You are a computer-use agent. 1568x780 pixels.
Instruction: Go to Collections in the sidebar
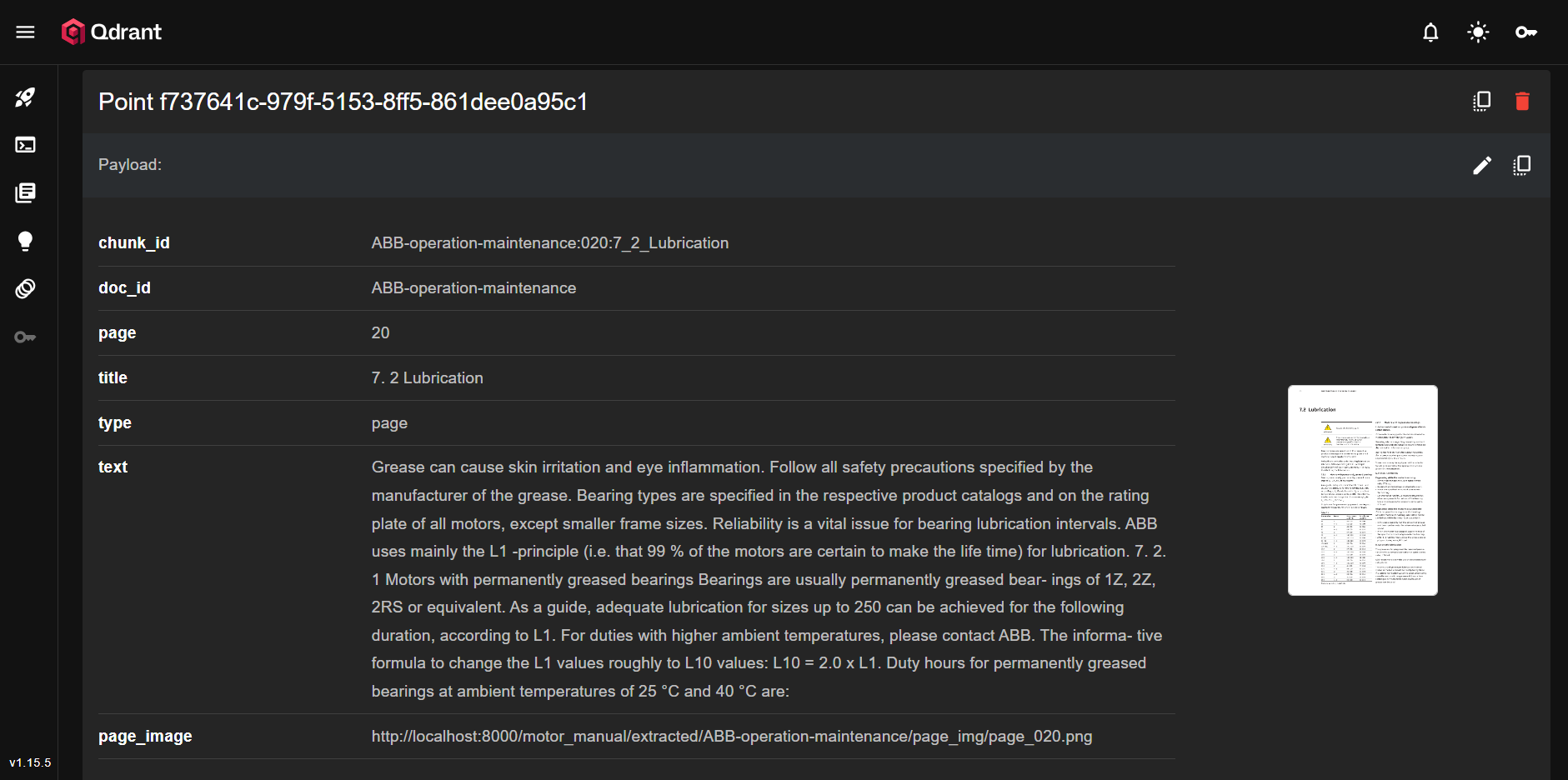click(x=25, y=193)
